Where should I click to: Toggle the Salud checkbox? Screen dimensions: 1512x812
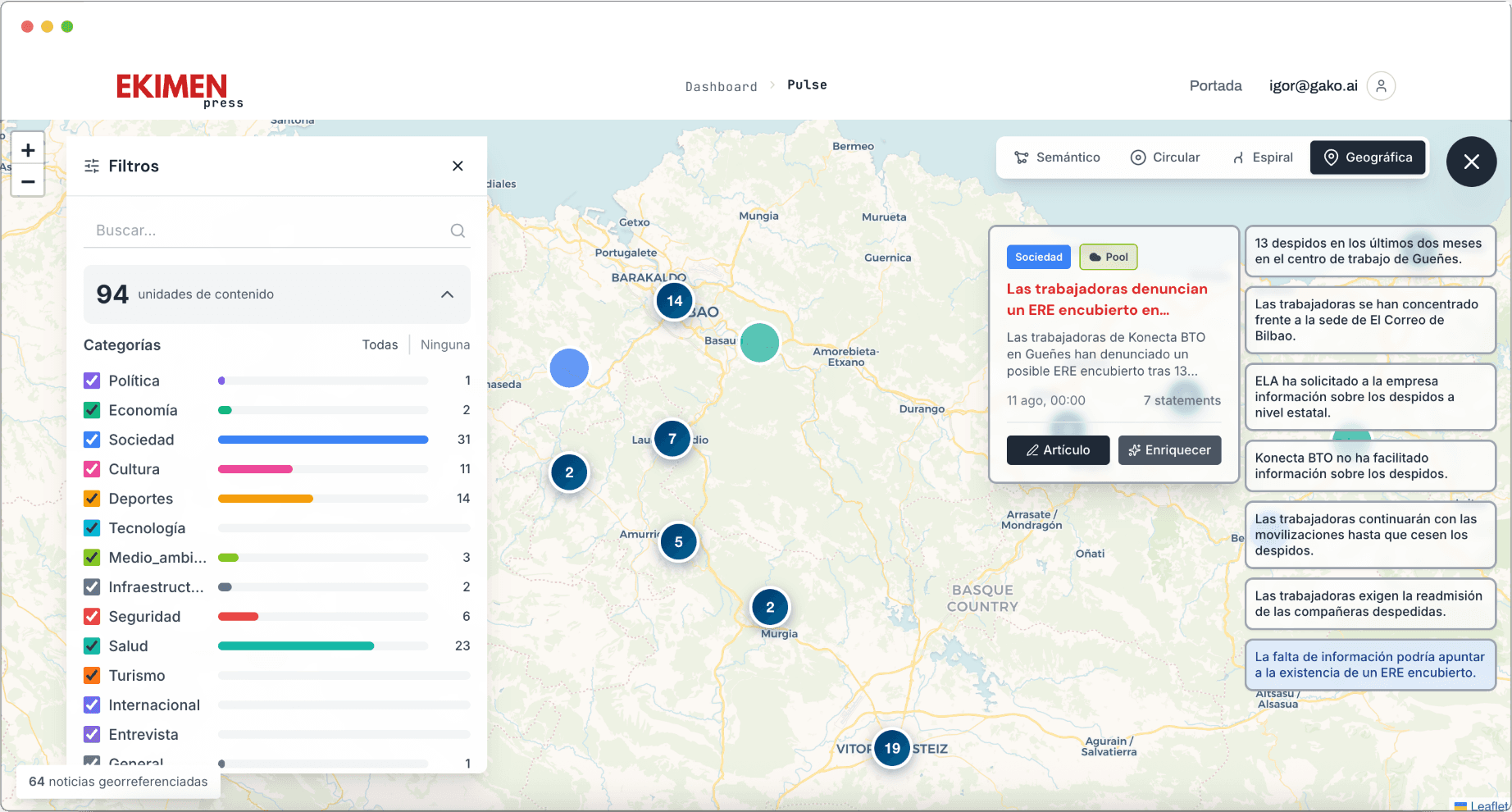[92, 646]
